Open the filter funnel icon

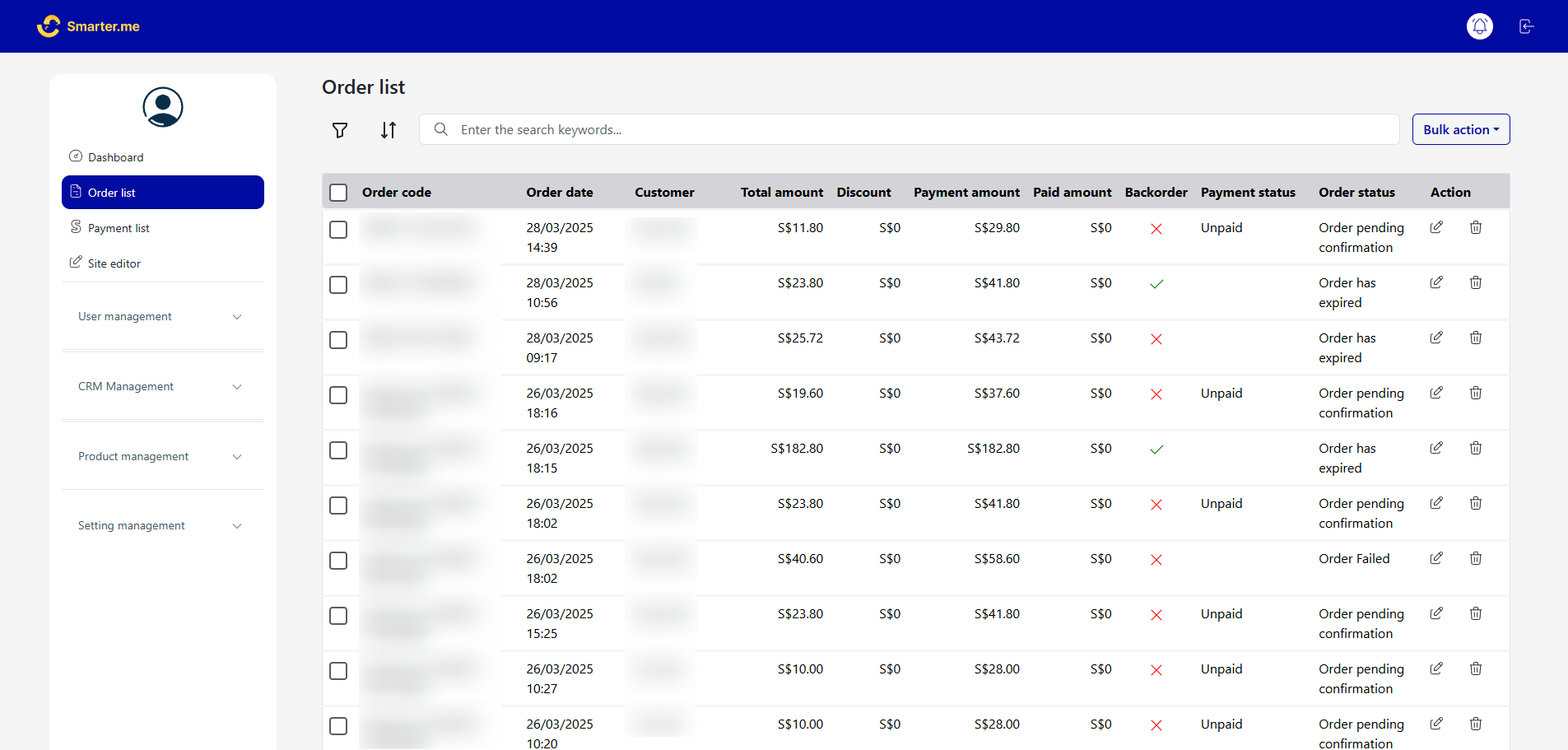(340, 130)
